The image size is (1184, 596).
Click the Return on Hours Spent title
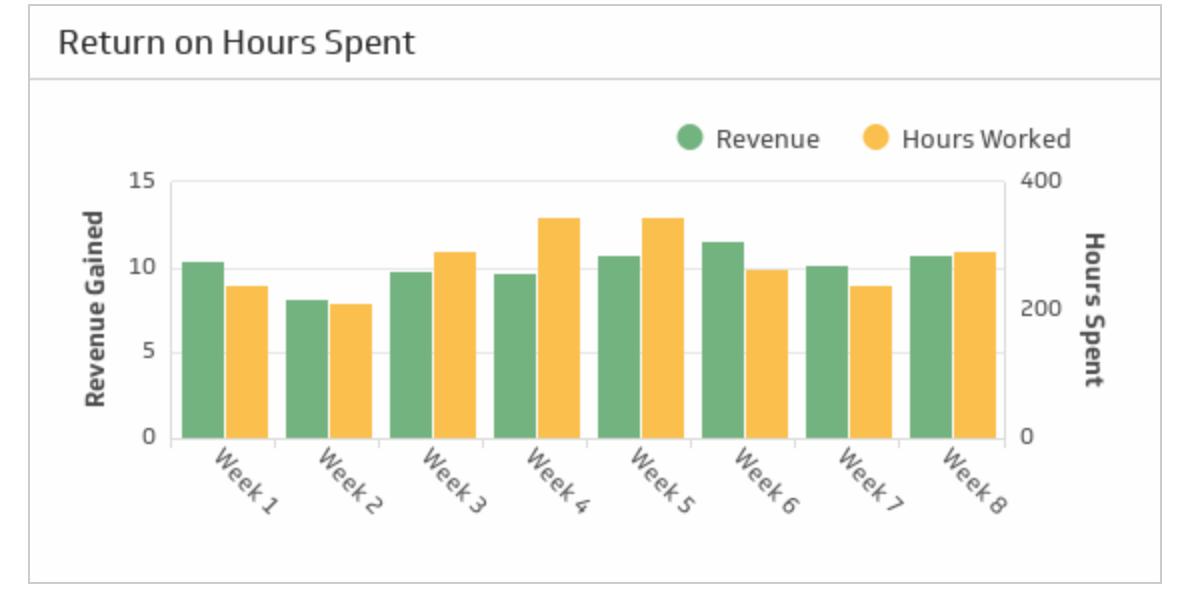point(236,43)
